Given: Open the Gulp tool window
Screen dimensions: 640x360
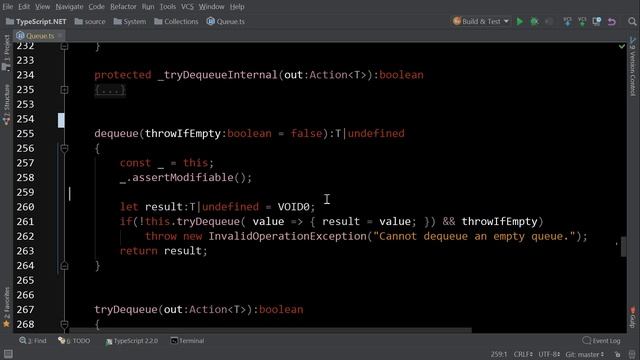Looking at the screenshot, I should (633, 318).
